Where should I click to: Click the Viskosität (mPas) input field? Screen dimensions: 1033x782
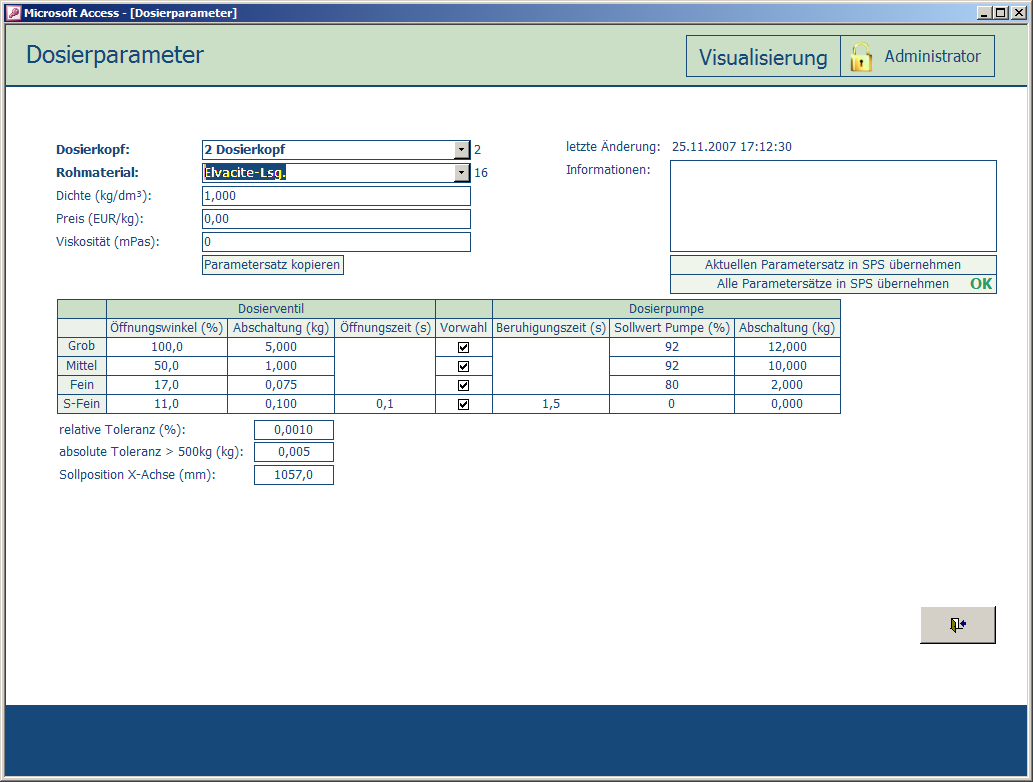(336, 242)
